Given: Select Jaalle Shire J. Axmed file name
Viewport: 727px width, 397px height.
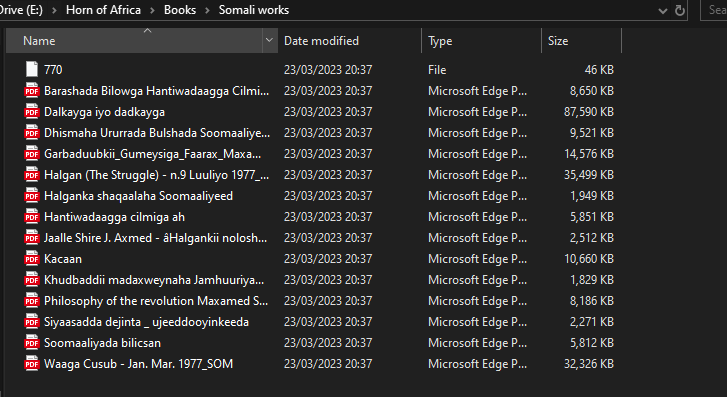Looking at the screenshot, I should point(155,238).
